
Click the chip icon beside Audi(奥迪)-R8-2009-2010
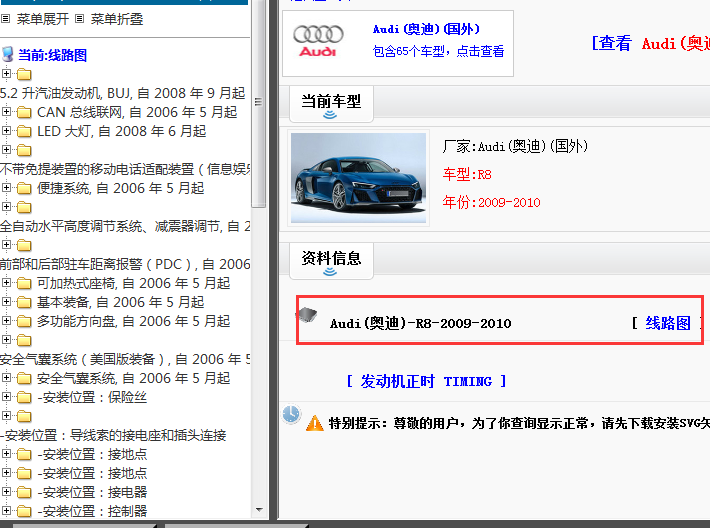(307, 314)
